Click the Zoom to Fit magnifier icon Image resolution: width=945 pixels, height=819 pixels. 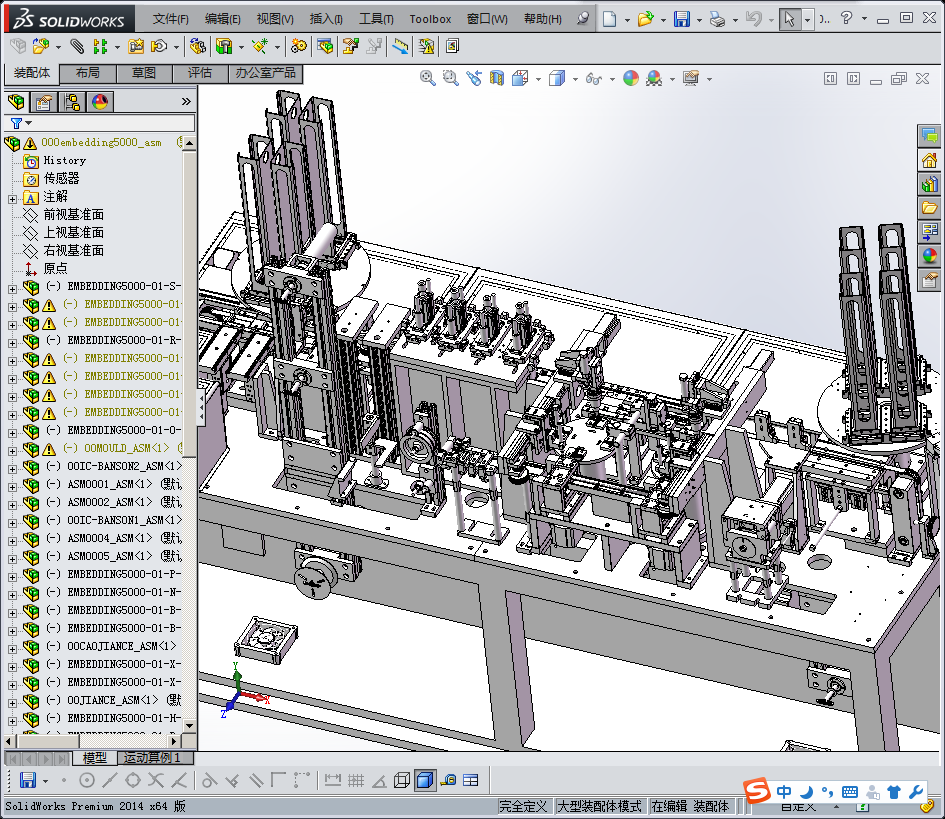tap(428, 78)
